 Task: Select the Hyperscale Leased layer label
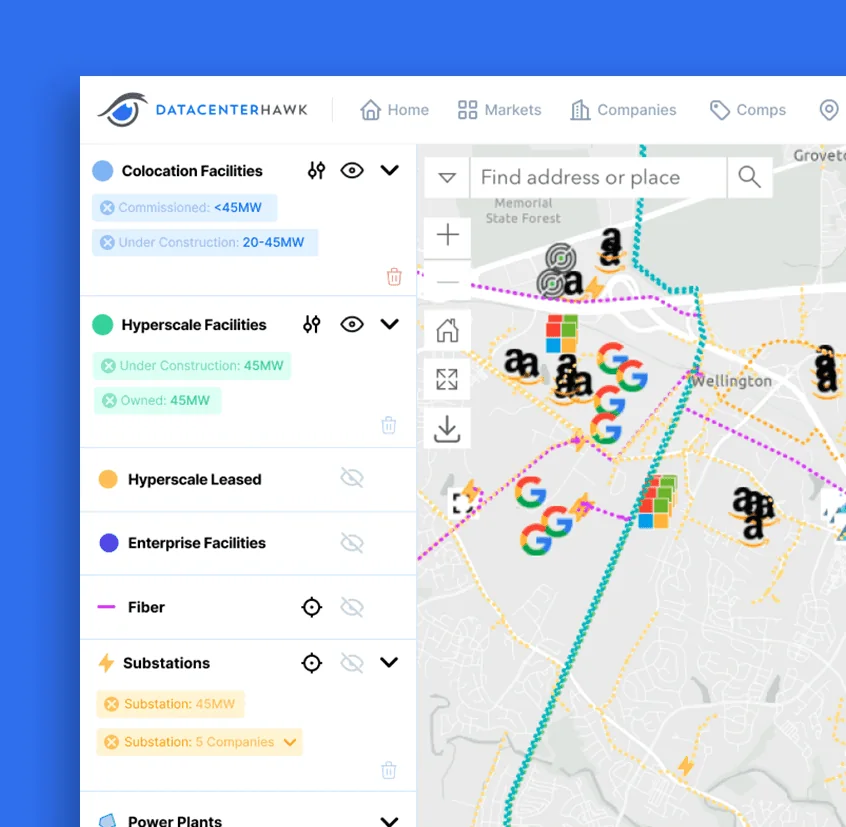194,479
